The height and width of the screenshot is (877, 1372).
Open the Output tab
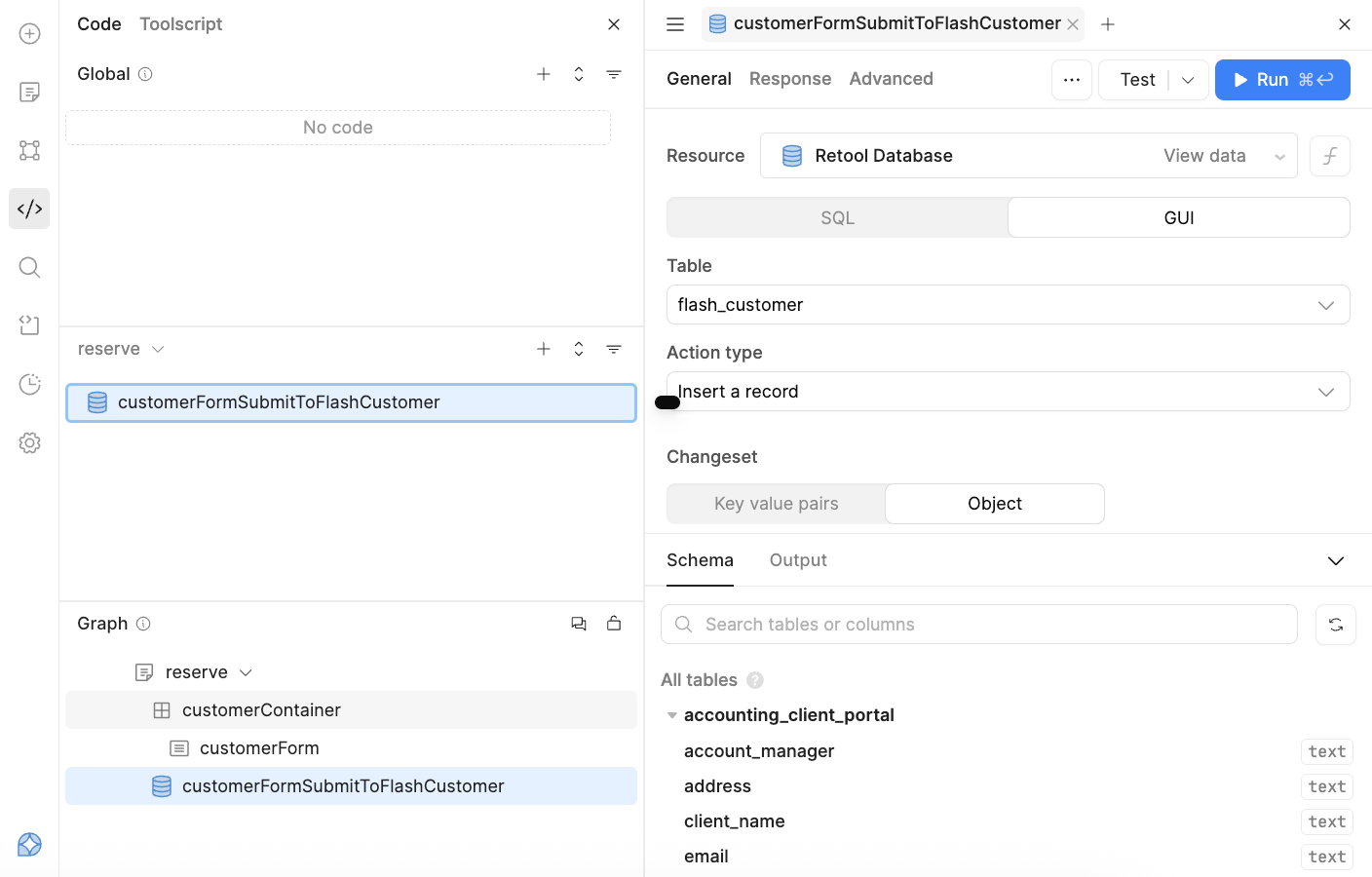tap(797, 560)
